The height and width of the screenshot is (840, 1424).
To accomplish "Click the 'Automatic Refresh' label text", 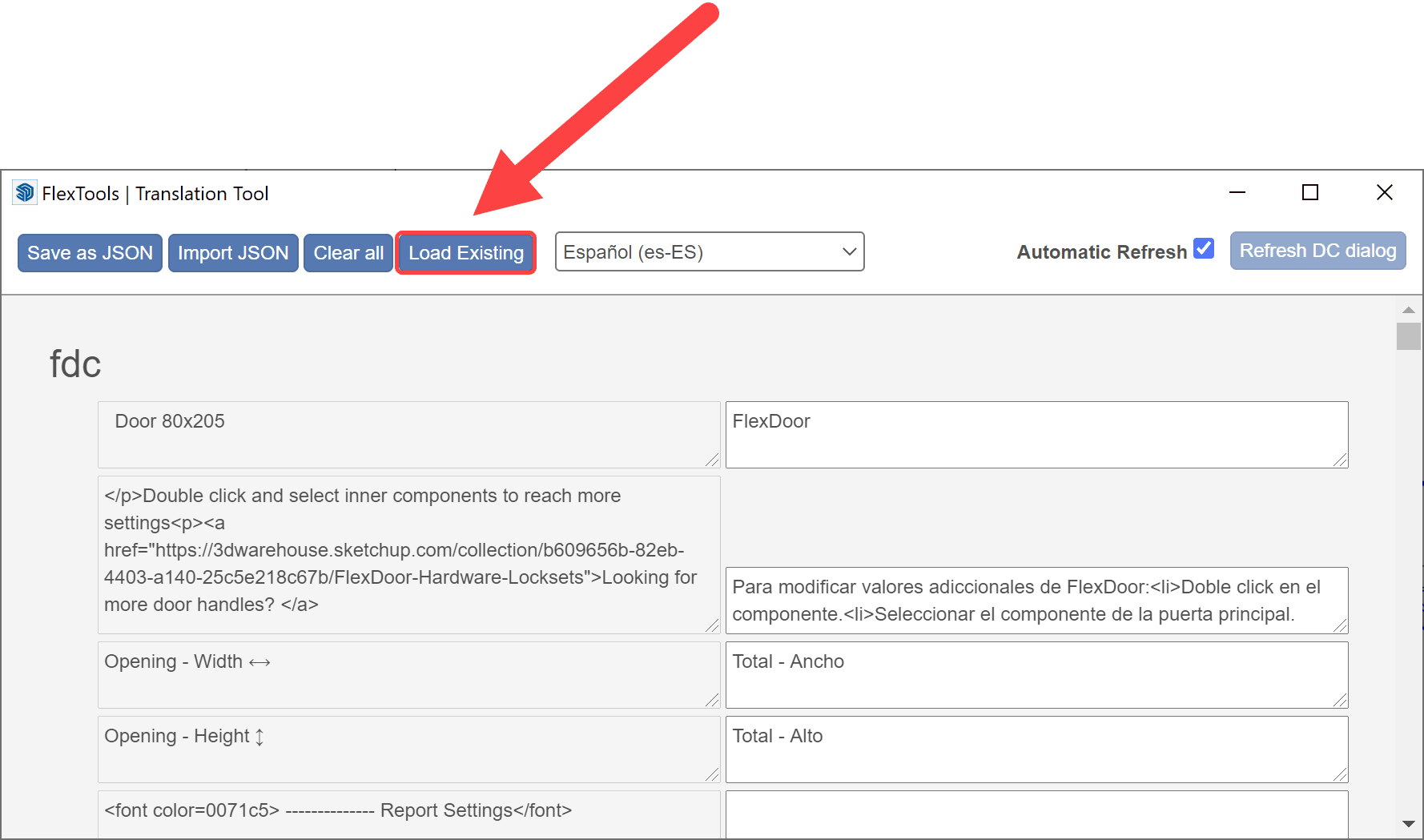I will click(x=1102, y=252).
